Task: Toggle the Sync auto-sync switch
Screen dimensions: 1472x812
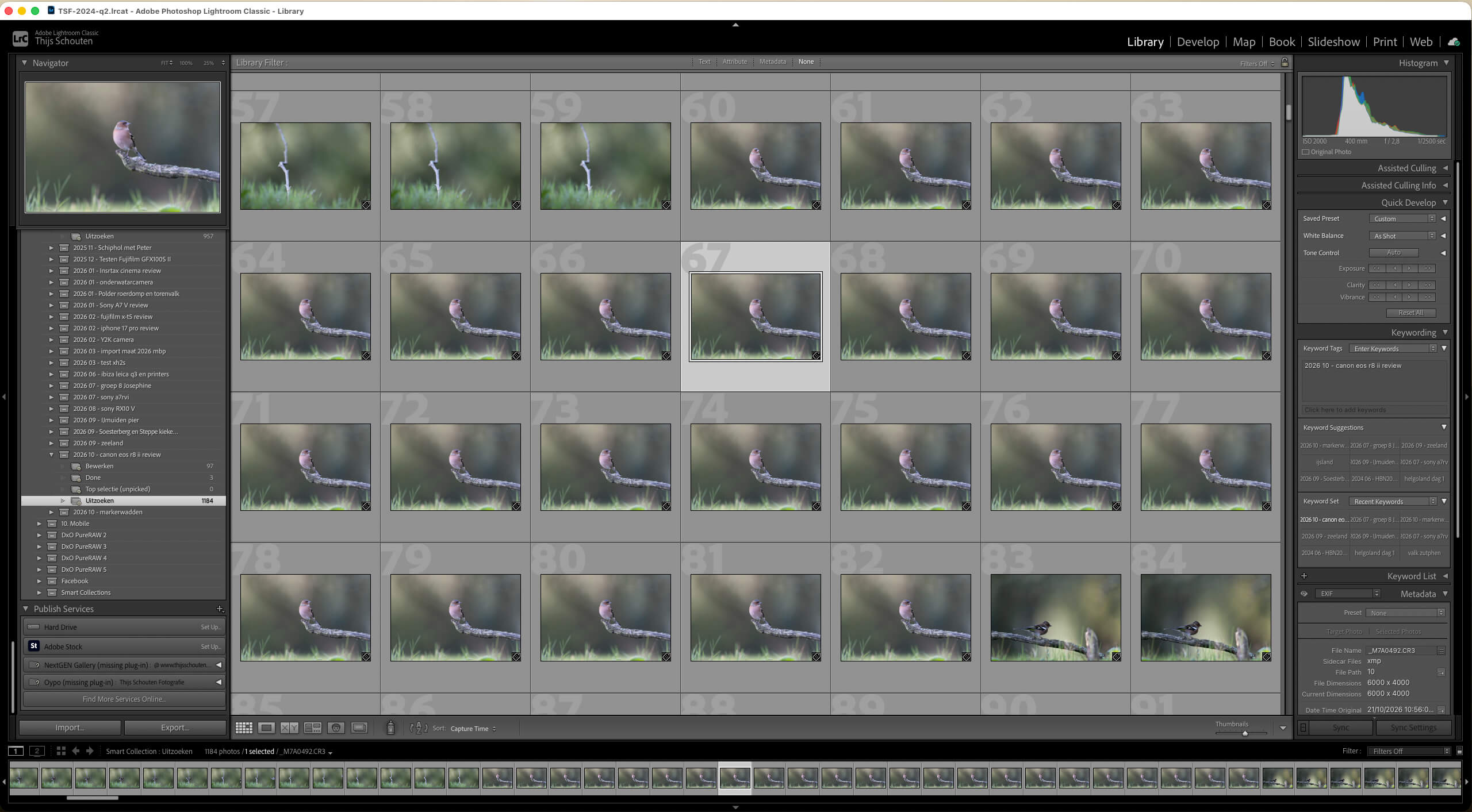Action: click(1303, 728)
